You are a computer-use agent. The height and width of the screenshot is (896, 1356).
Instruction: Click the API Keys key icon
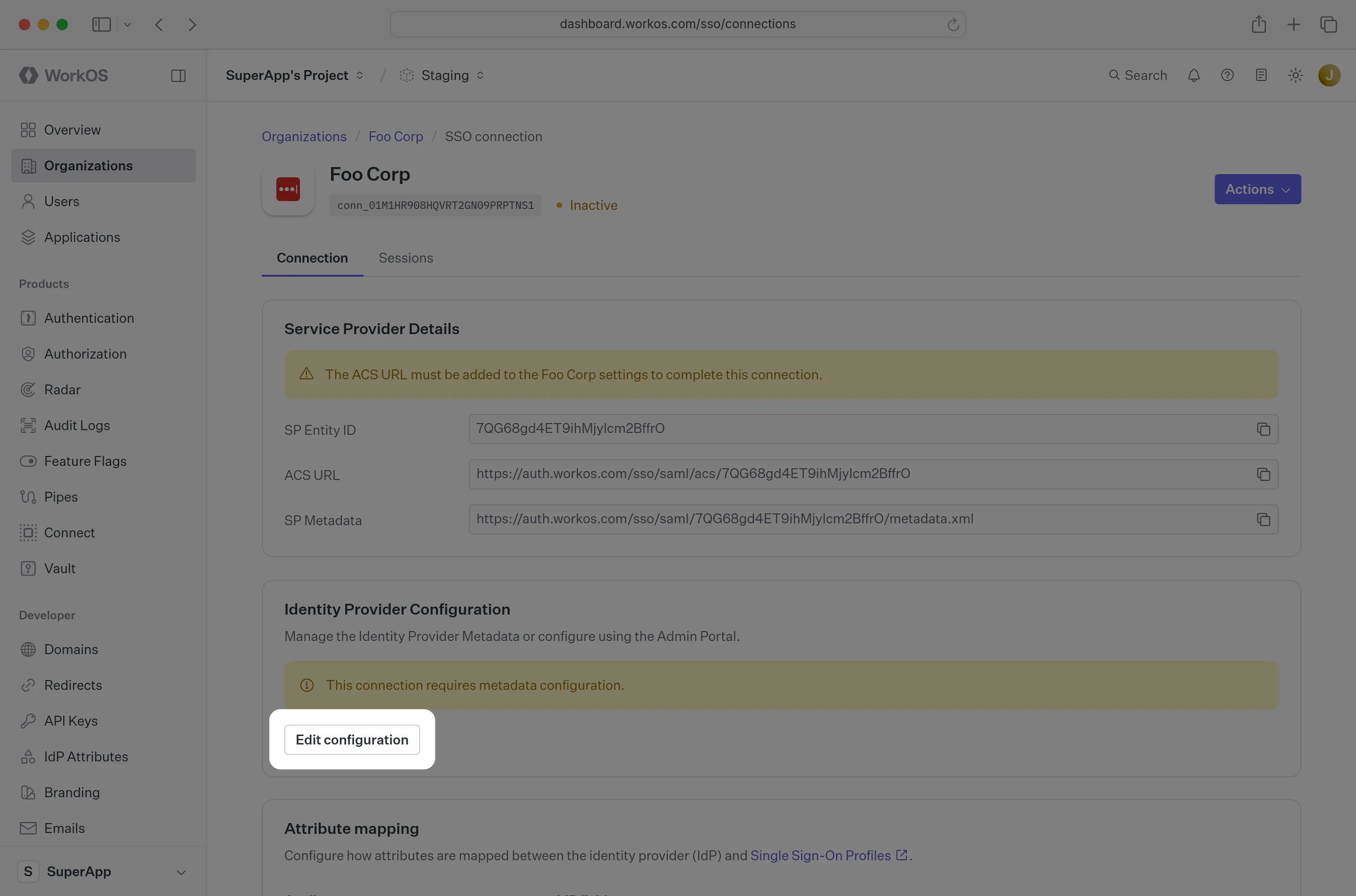pyautogui.click(x=28, y=721)
